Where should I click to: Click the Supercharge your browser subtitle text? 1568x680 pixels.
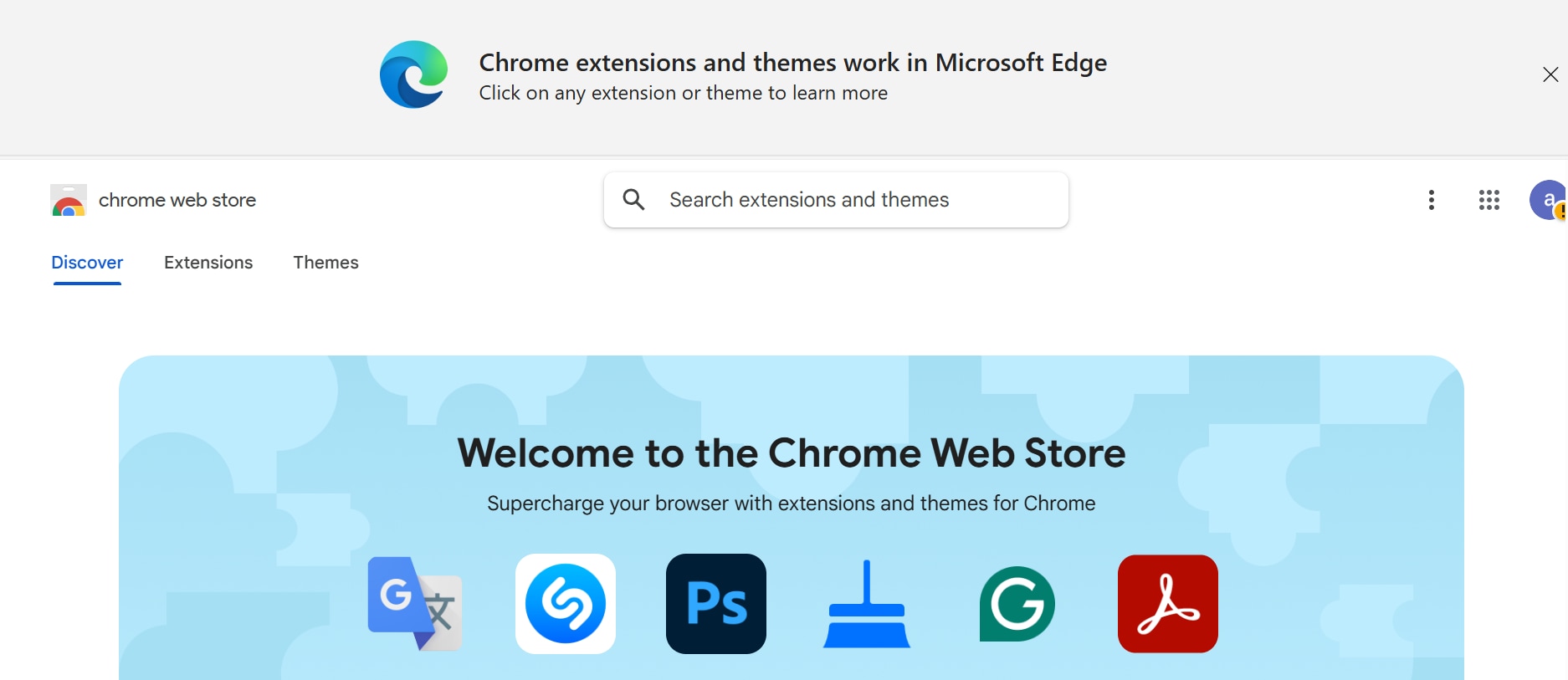pyautogui.click(x=792, y=504)
